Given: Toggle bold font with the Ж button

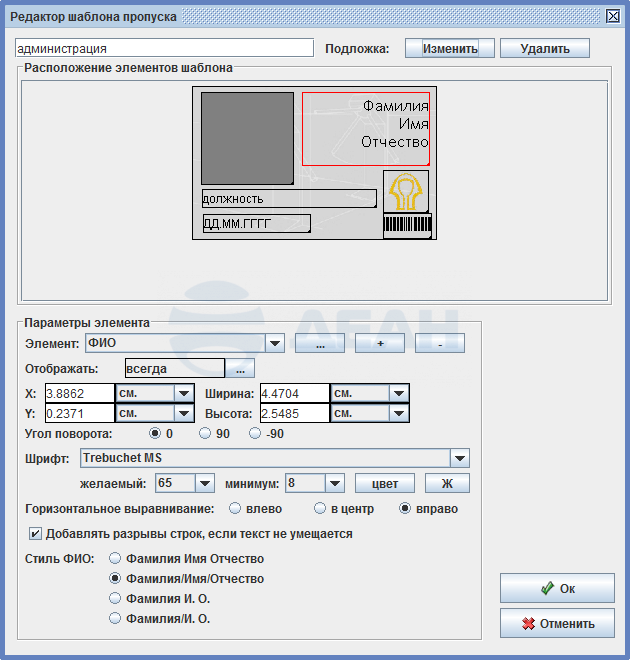Looking at the screenshot, I should pos(447,484).
